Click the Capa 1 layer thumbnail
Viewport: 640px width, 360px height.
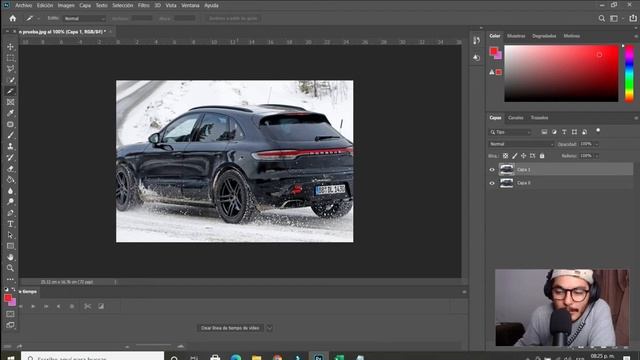pyautogui.click(x=507, y=169)
